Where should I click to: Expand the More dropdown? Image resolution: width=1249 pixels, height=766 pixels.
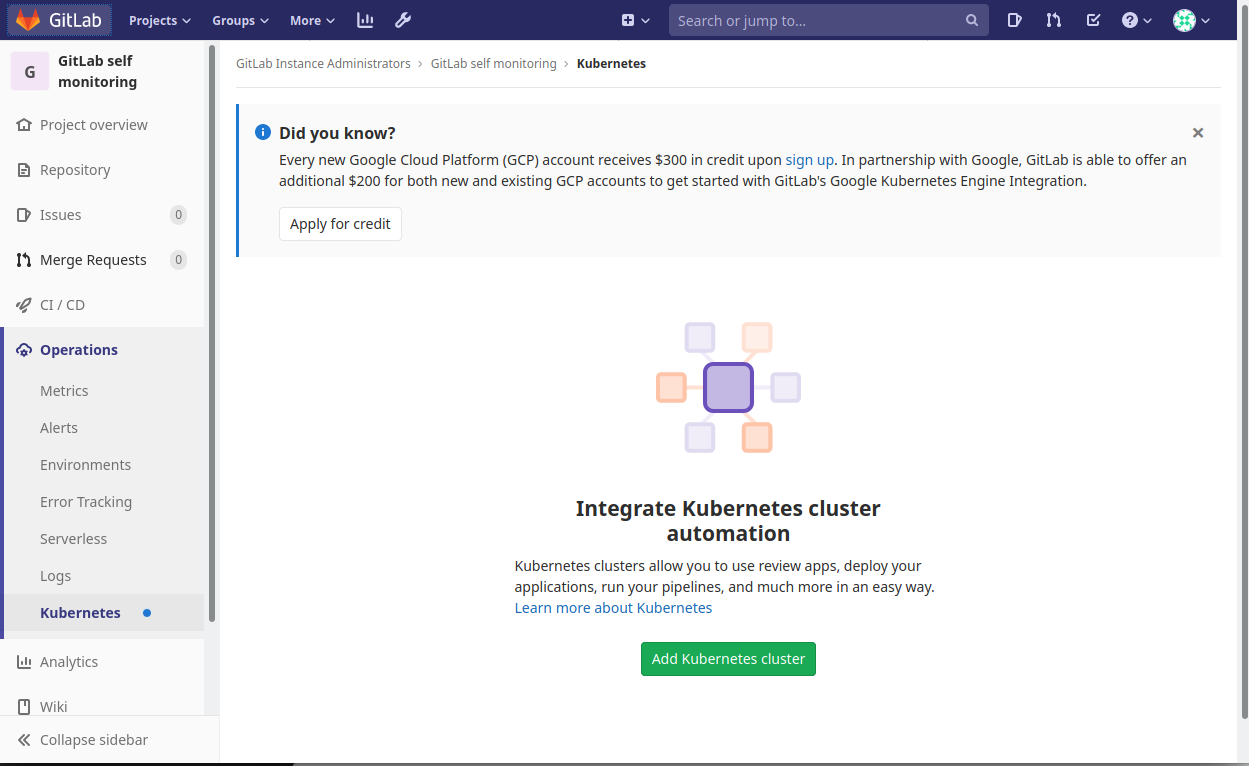312,20
